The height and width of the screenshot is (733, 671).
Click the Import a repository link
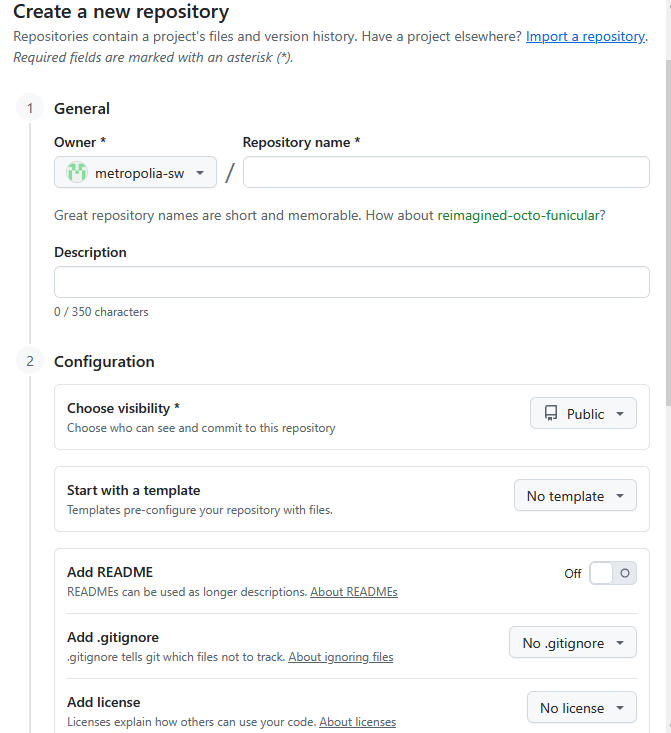[585, 36]
